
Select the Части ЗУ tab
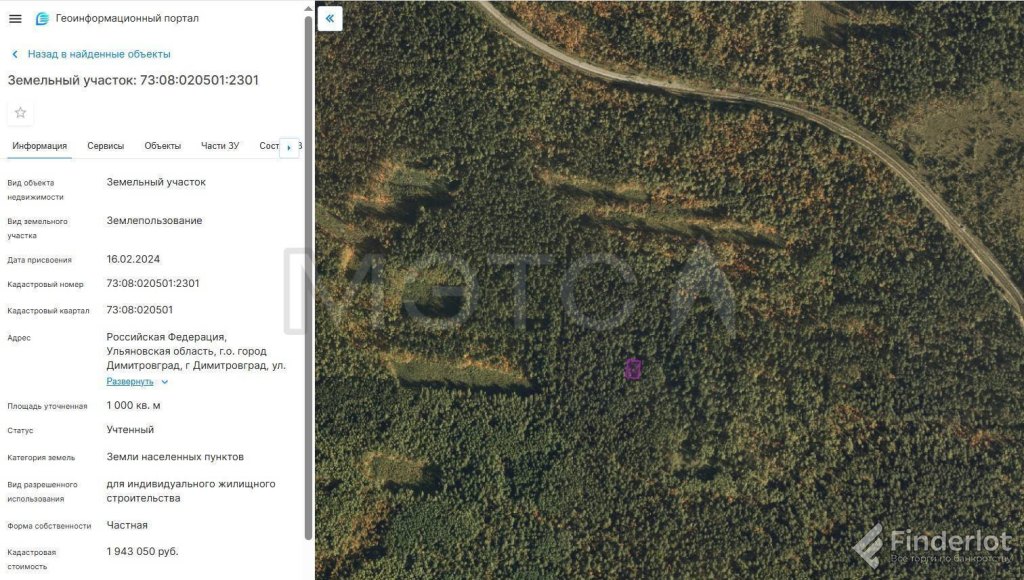click(x=220, y=146)
